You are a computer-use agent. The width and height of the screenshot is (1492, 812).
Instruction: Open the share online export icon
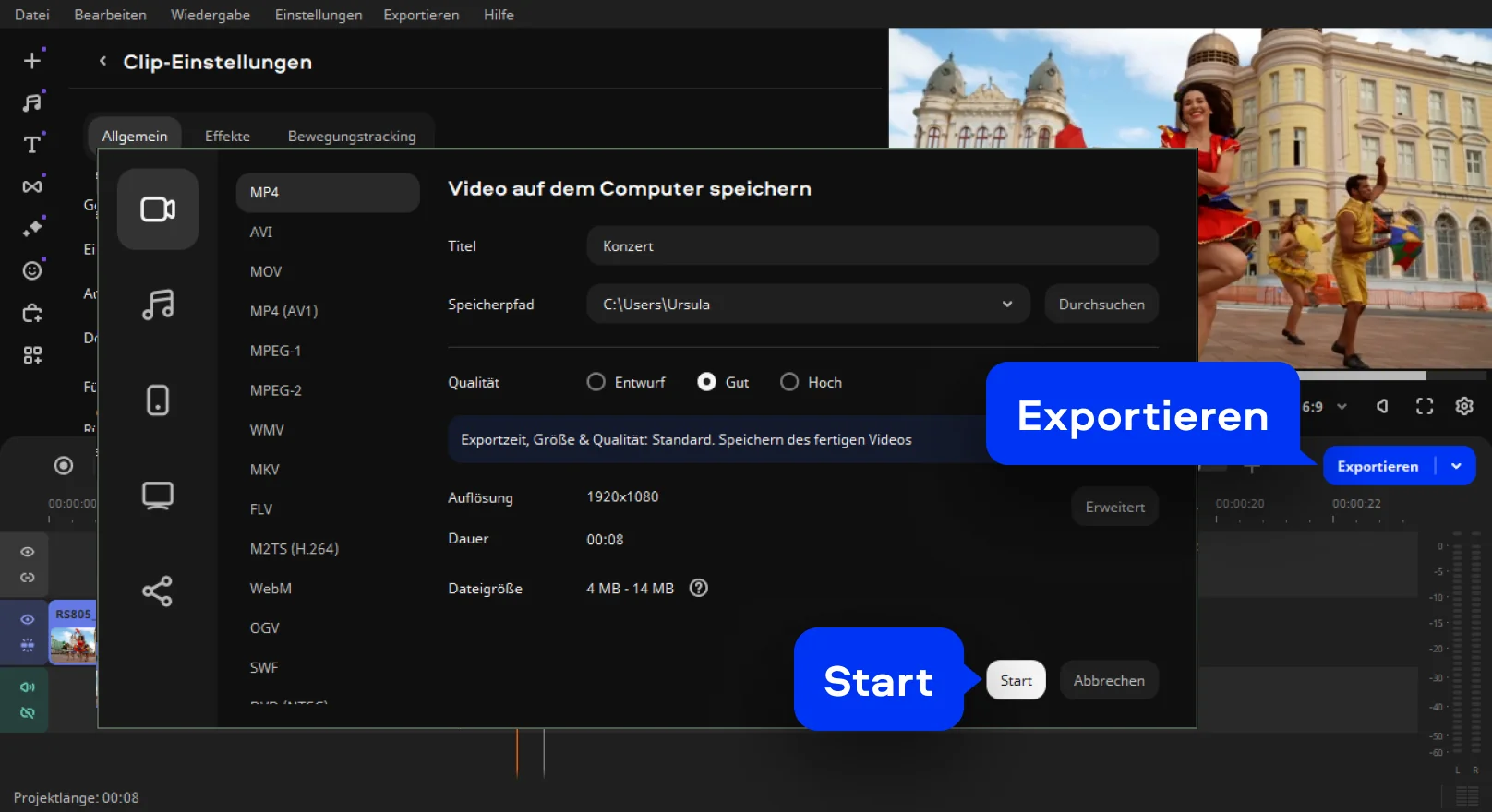pyautogui.click(x=158, y=591)
